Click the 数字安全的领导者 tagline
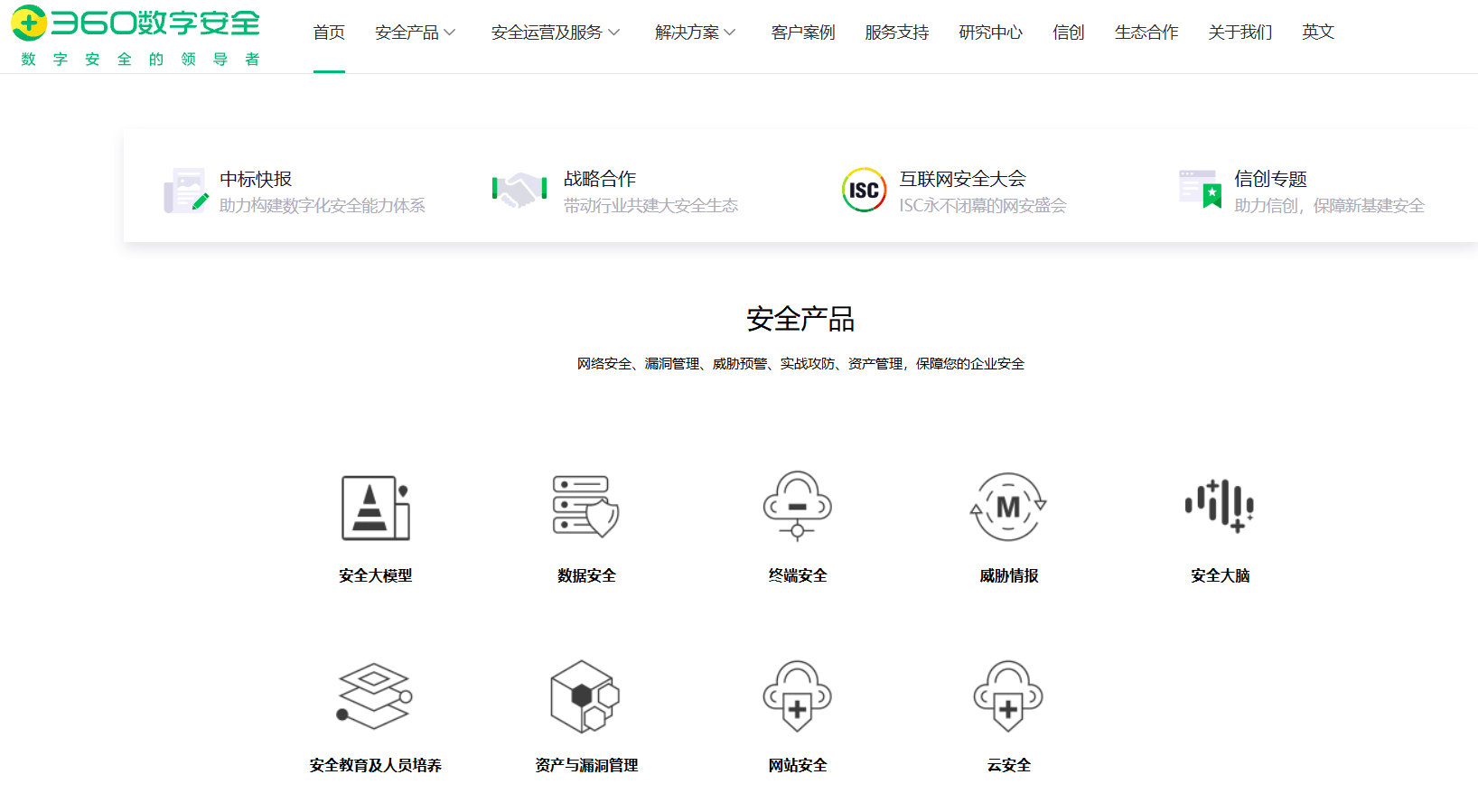Screen dimensions: 1478x812 tap(140, 60)
